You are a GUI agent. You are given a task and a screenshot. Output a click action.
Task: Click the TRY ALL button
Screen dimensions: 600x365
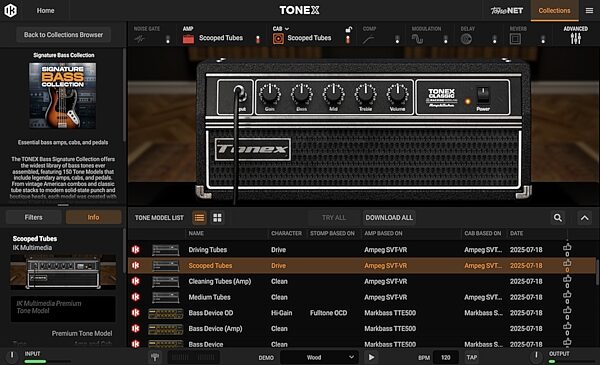pos(334,218)
